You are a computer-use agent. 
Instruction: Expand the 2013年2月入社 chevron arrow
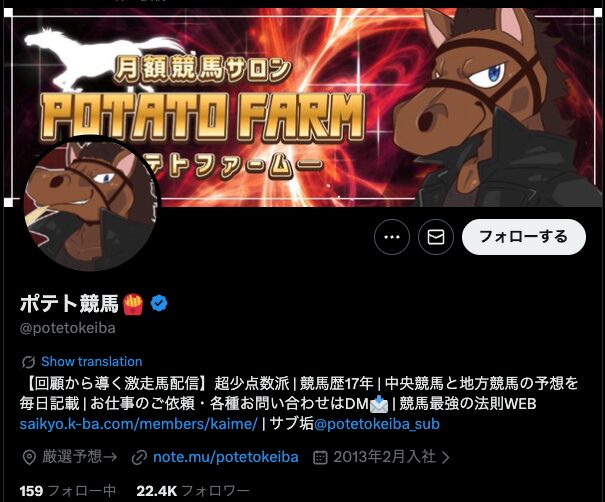(446, 458)
